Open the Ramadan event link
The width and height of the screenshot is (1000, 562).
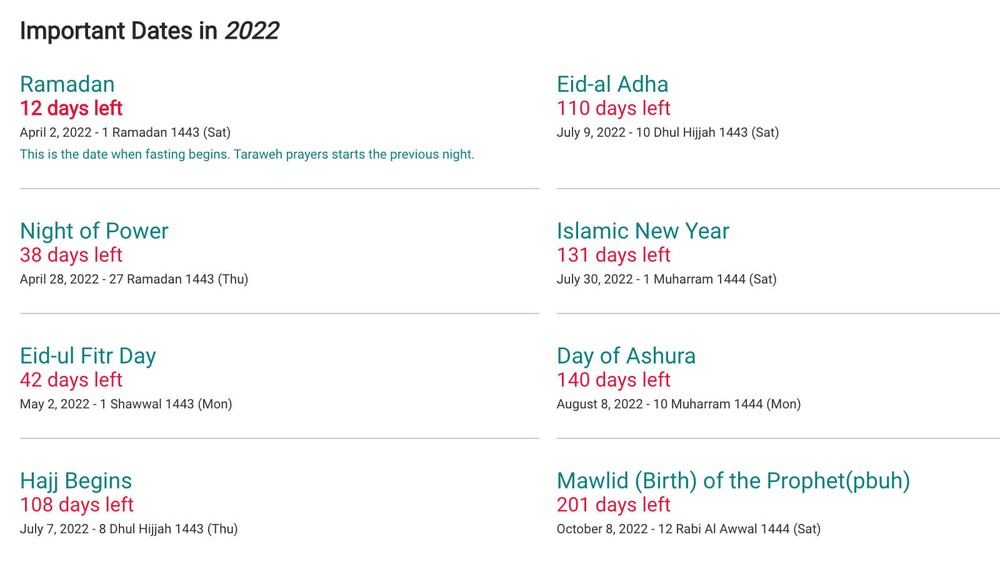pos(67,84)
